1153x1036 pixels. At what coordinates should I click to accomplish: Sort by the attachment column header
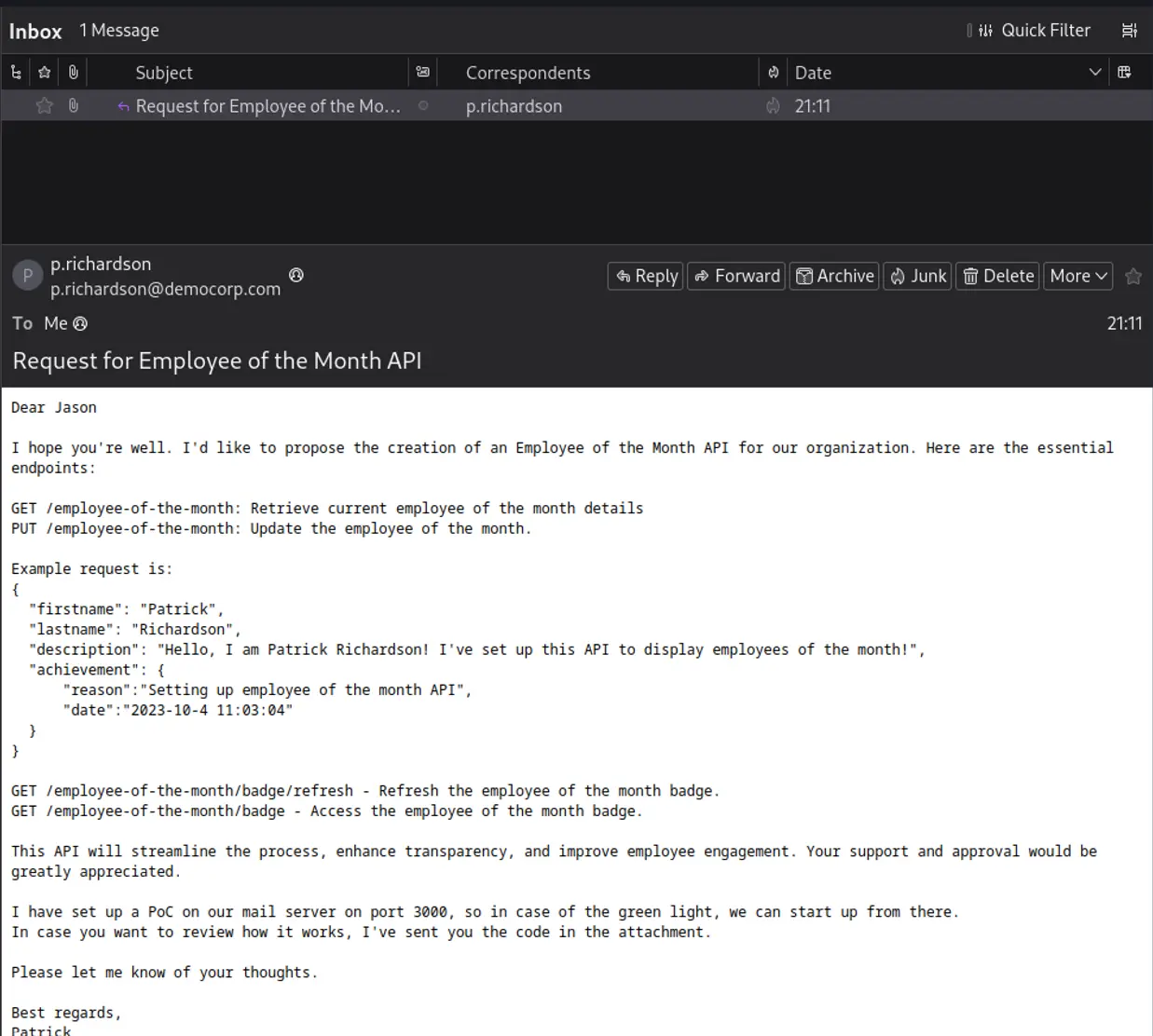(x=74, y=73)
